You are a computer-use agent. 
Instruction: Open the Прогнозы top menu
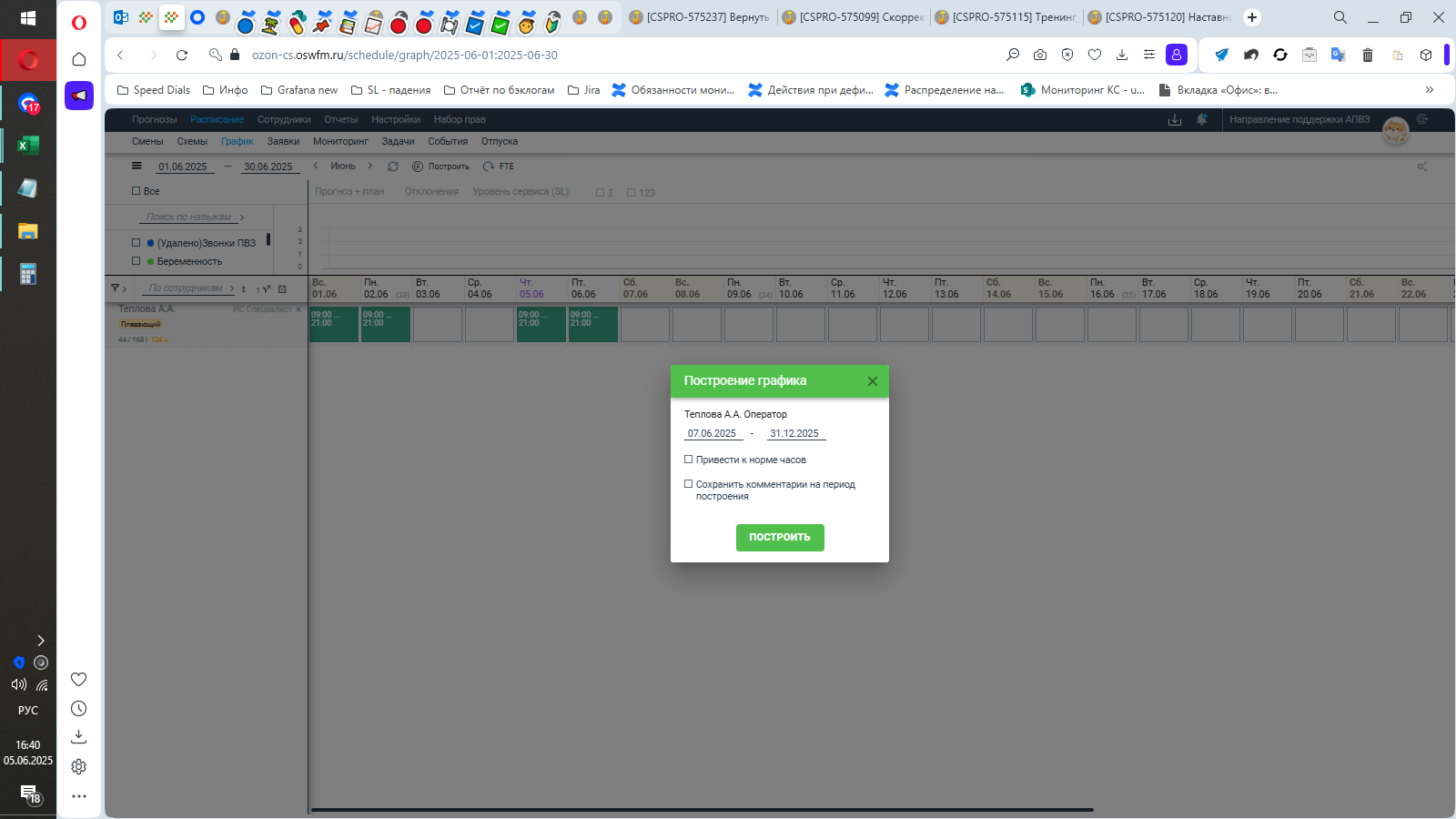pyautogui.click(x=154, y=119)
